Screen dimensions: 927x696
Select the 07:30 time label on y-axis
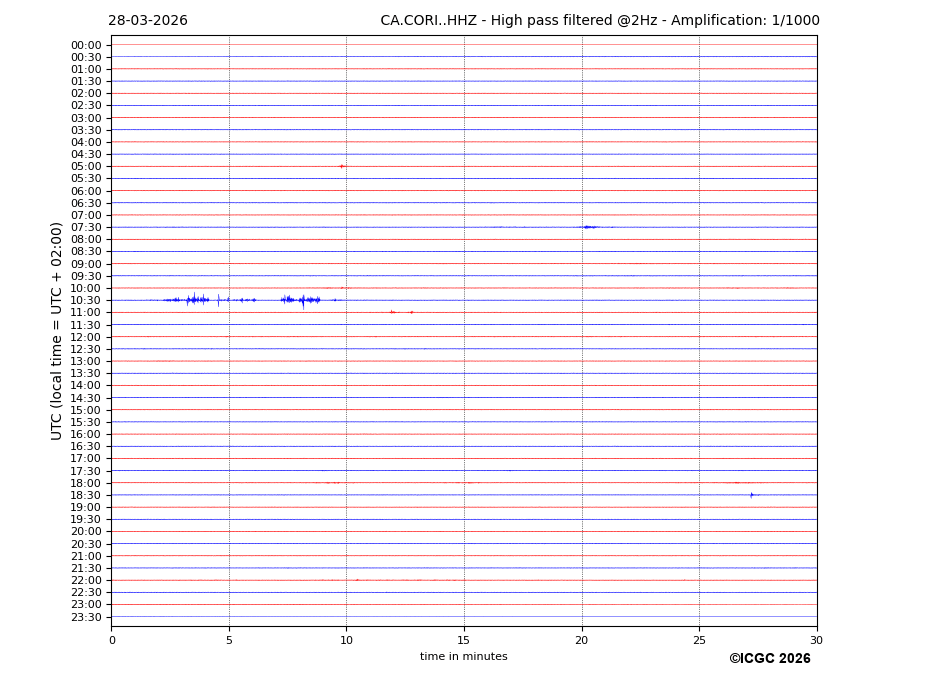(86, 227)
